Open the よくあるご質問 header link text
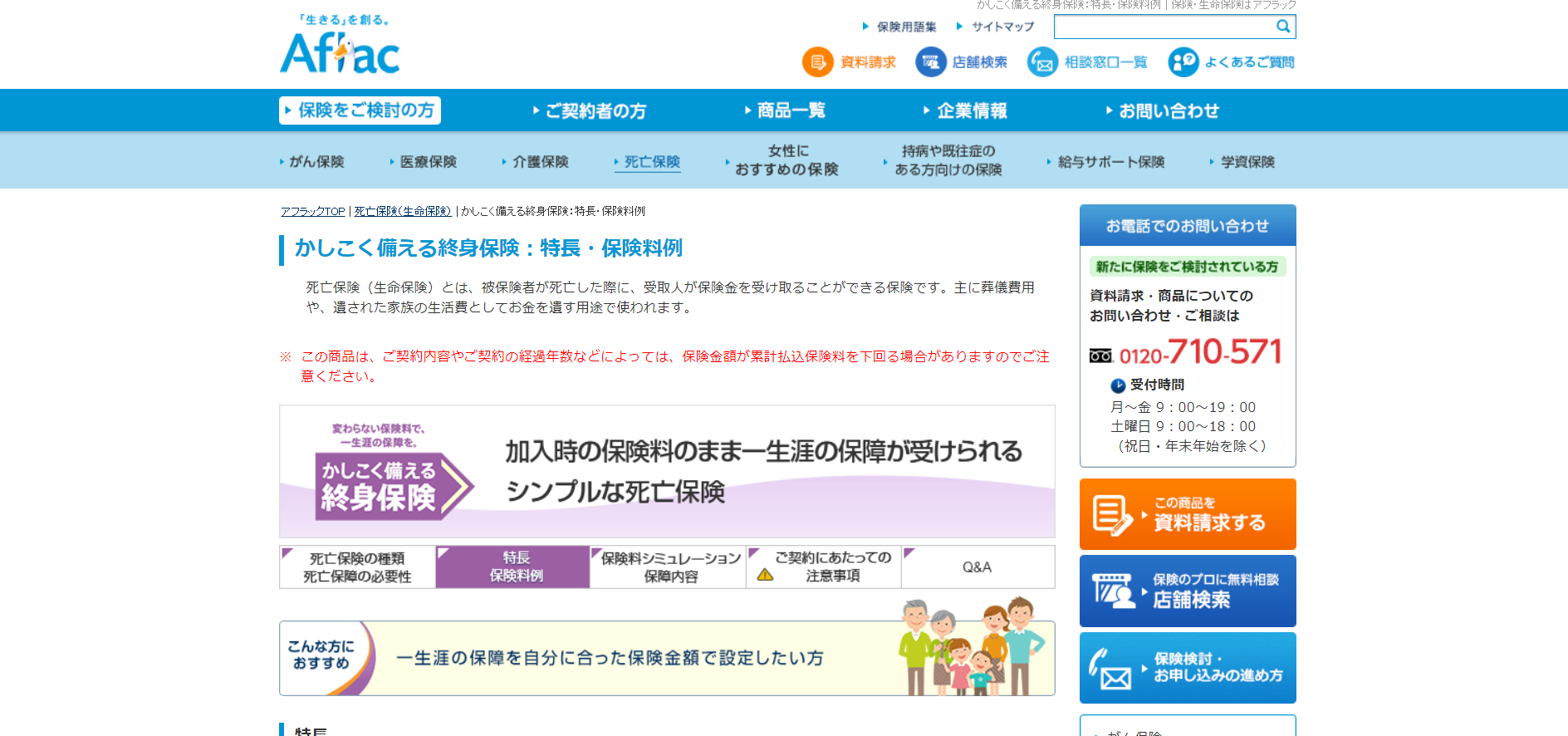Screen dimensions: 1568x736 coord(1250,62)
